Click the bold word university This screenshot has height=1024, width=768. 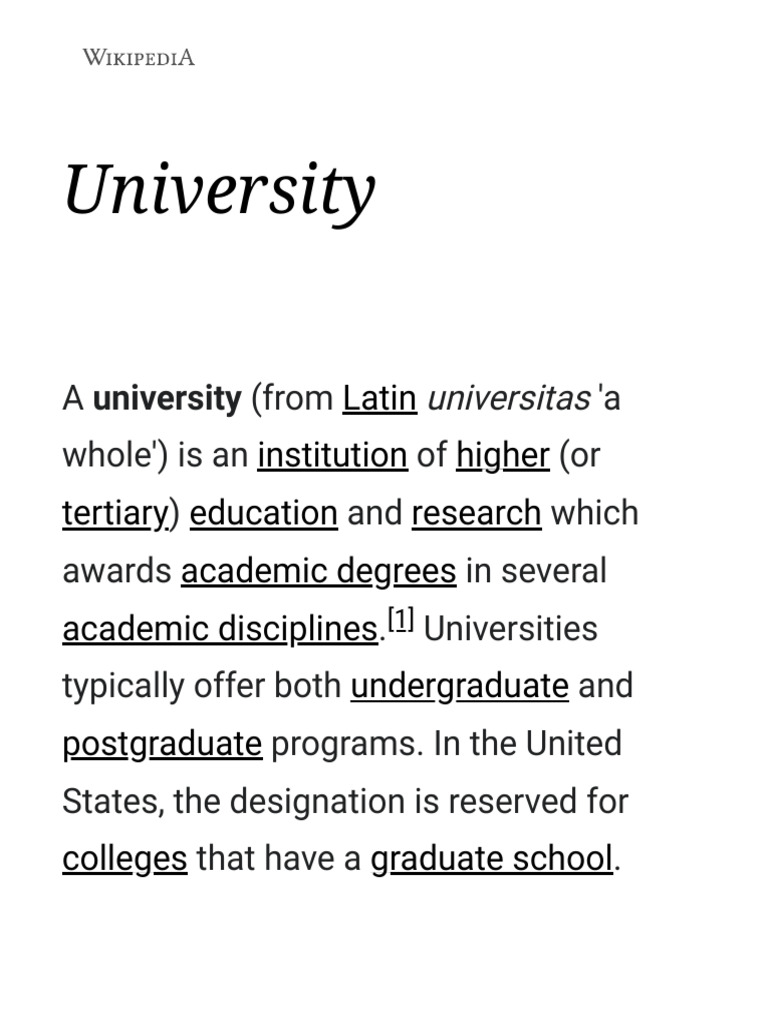click(x=167, y=398)
